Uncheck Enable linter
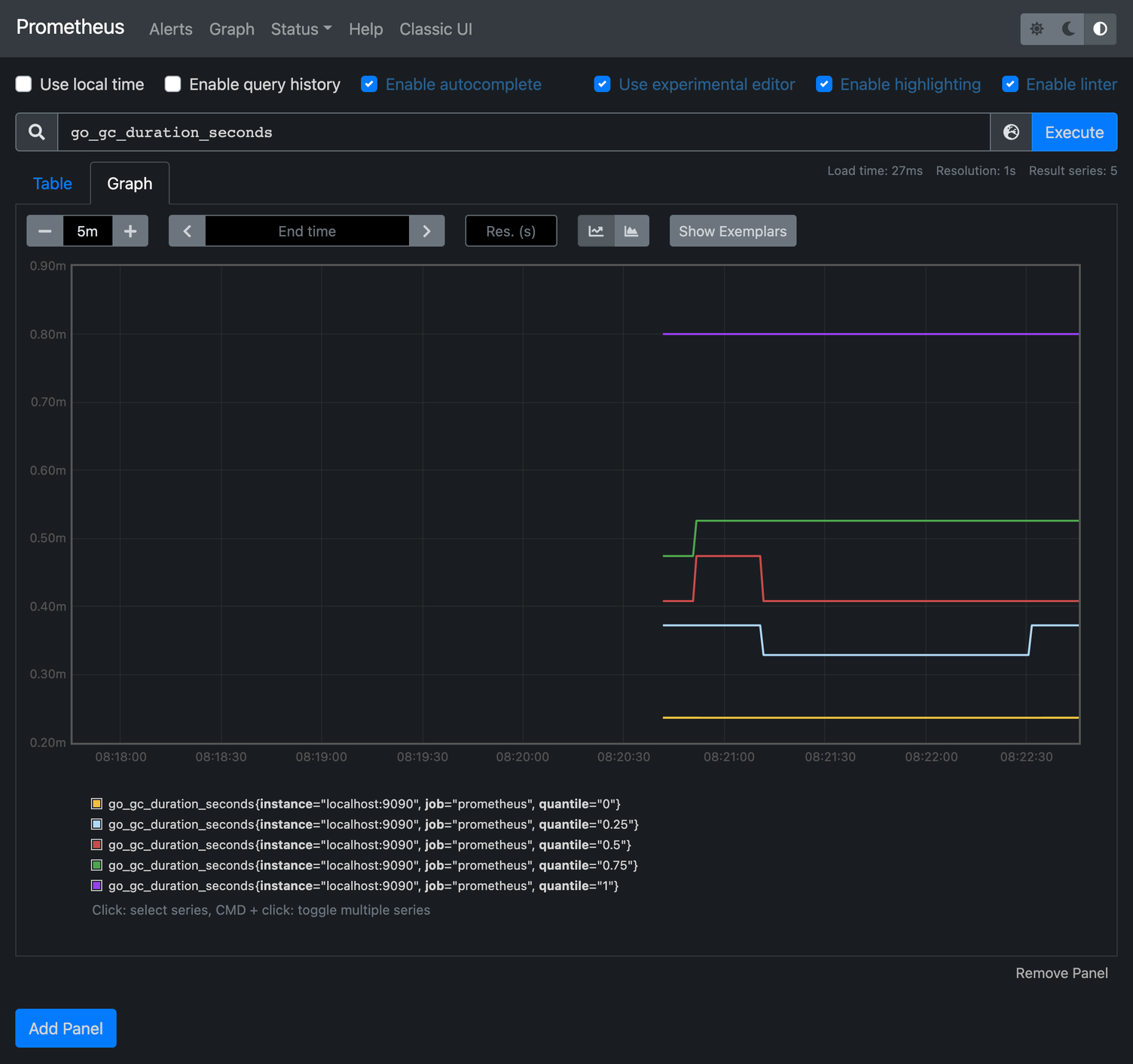 pos(1010,84)
